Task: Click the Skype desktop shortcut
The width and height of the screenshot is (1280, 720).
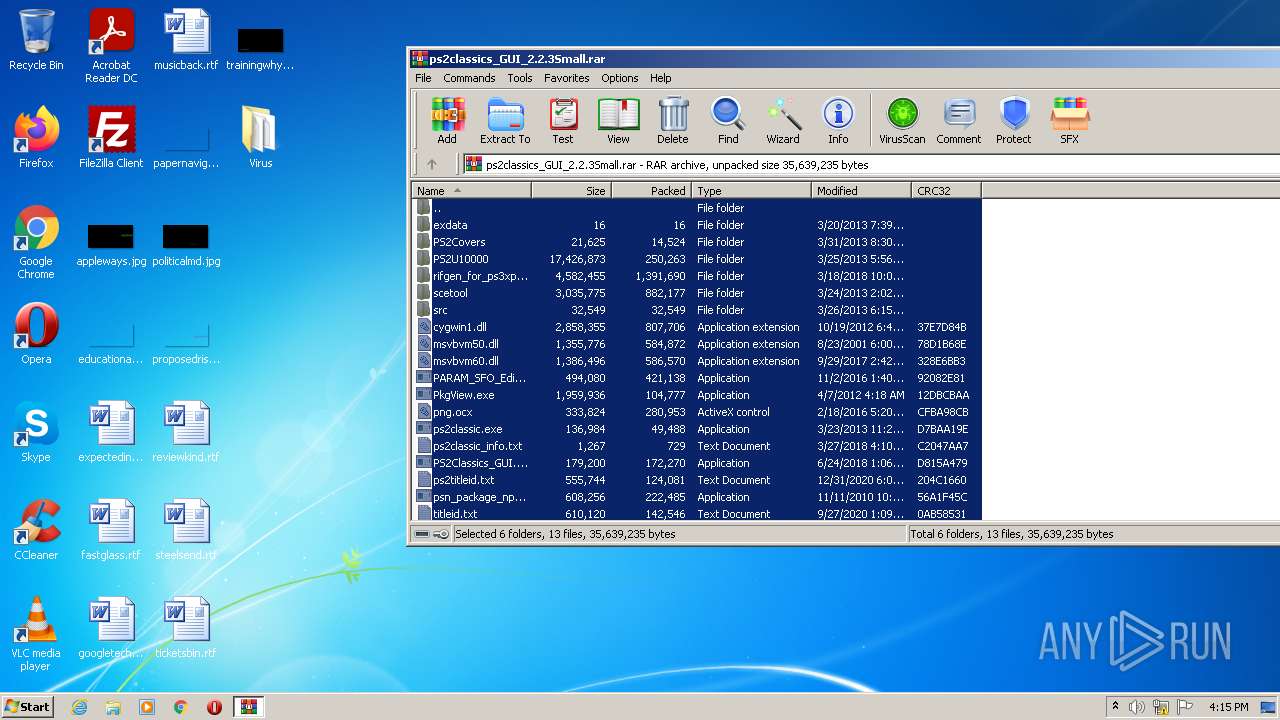Action: 36,432
